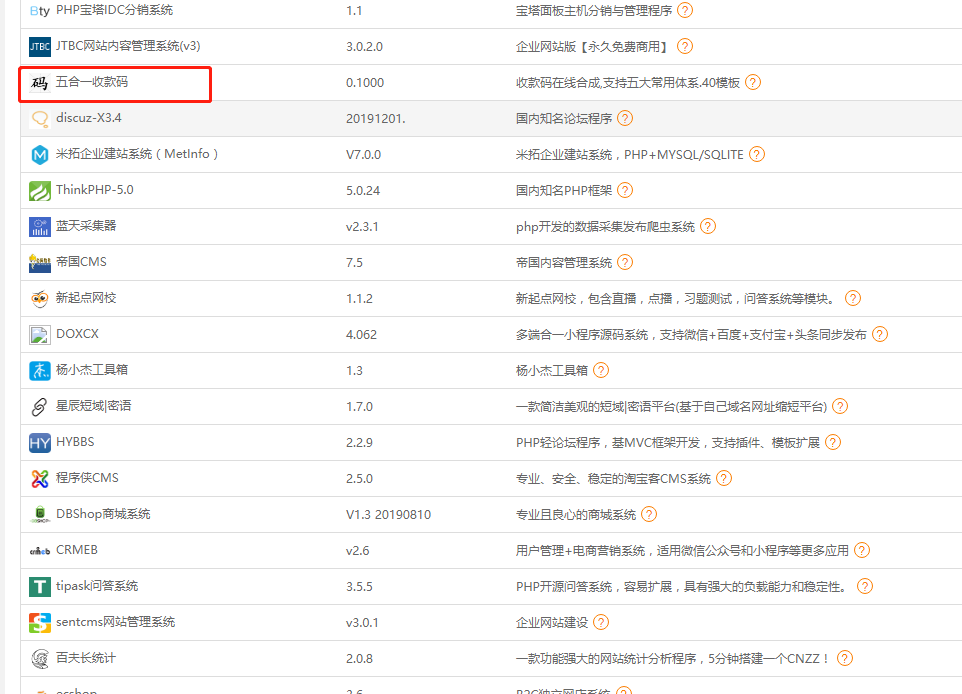Click the DOXCX image icon
This screenshot has height=694, width=962.
40,334
